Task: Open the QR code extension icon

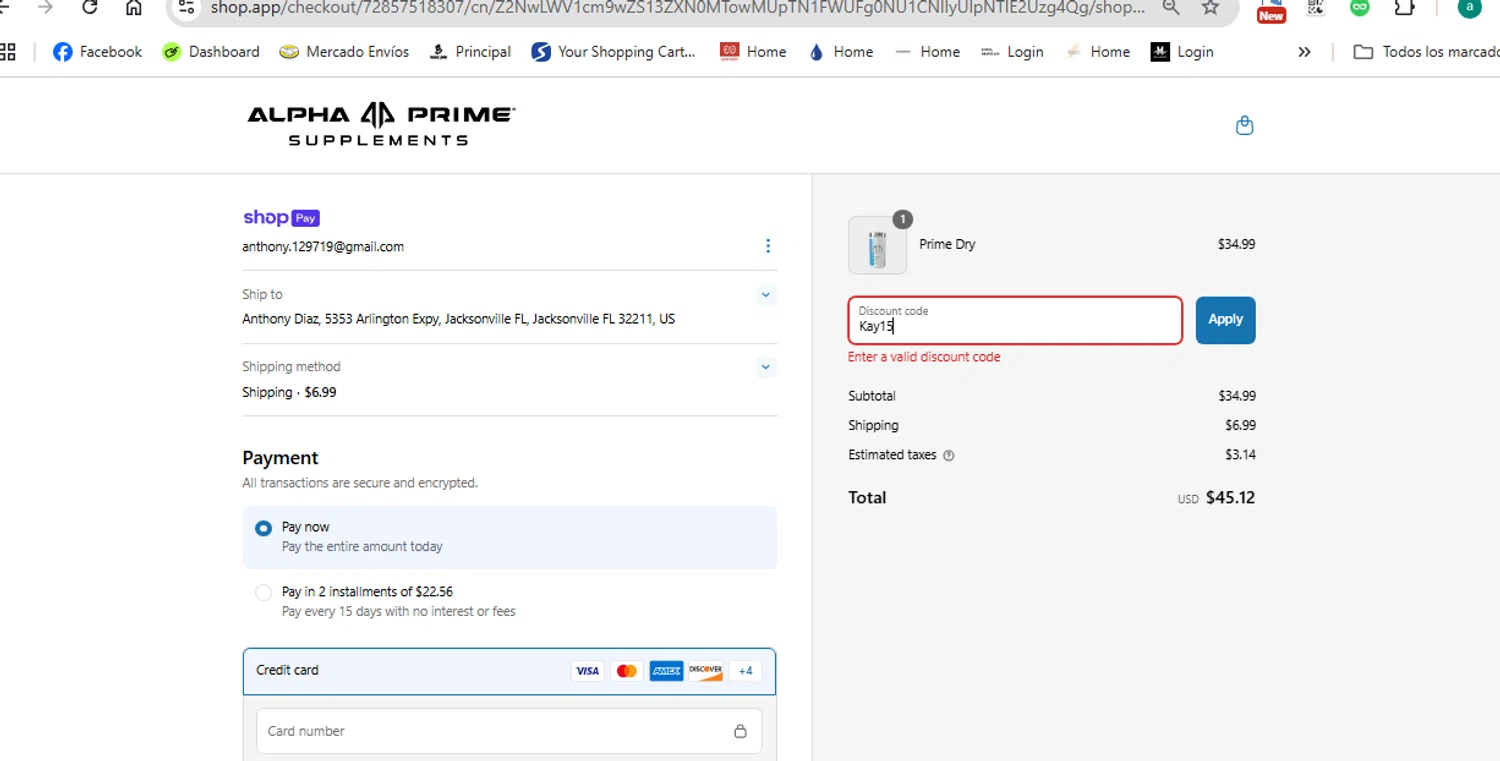Action: [x=1315, y=8]
